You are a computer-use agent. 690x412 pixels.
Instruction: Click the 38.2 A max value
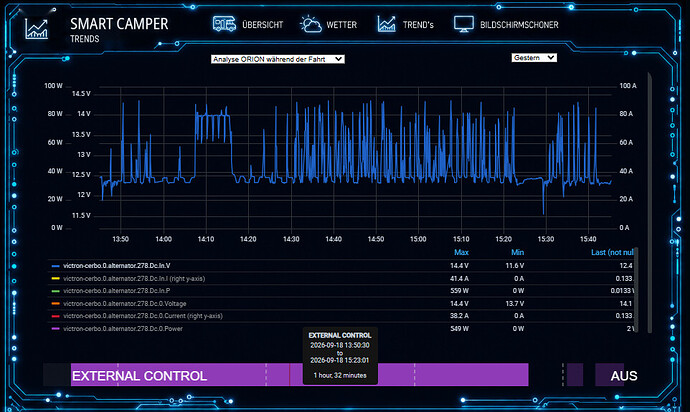click(459, 316)
